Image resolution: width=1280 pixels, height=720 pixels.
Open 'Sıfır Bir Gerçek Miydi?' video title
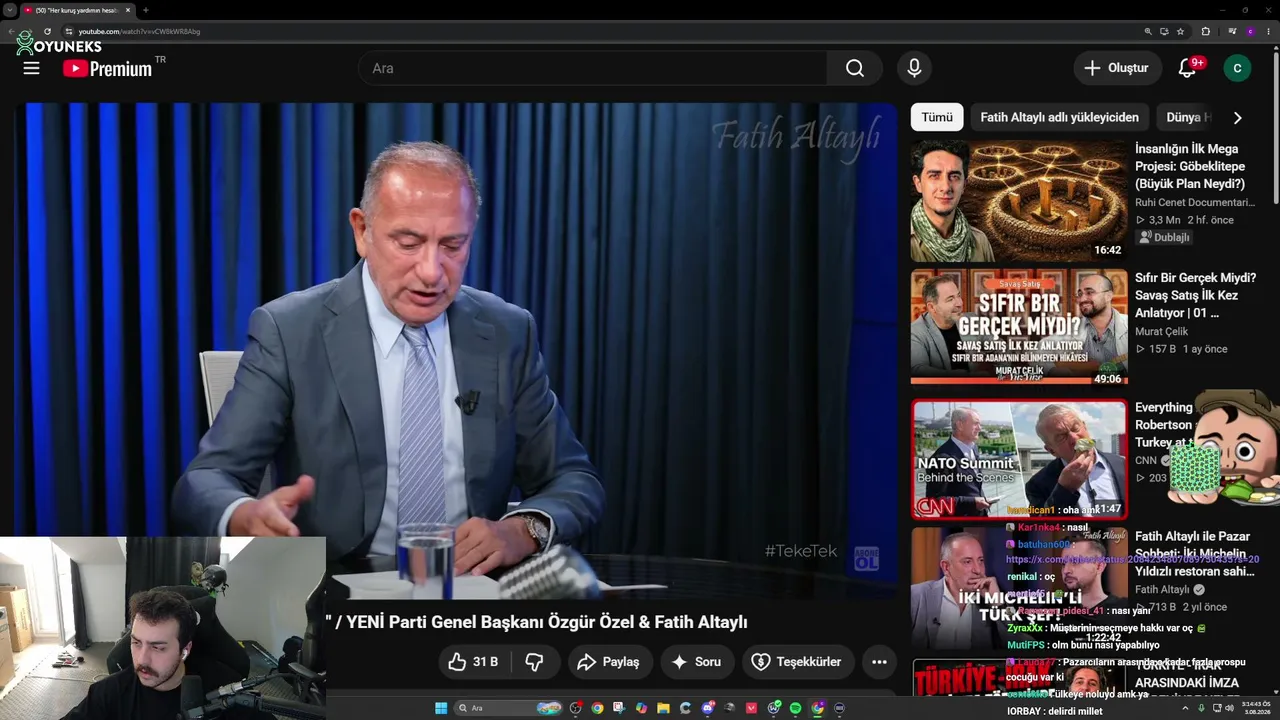(x=1195, y=295)
